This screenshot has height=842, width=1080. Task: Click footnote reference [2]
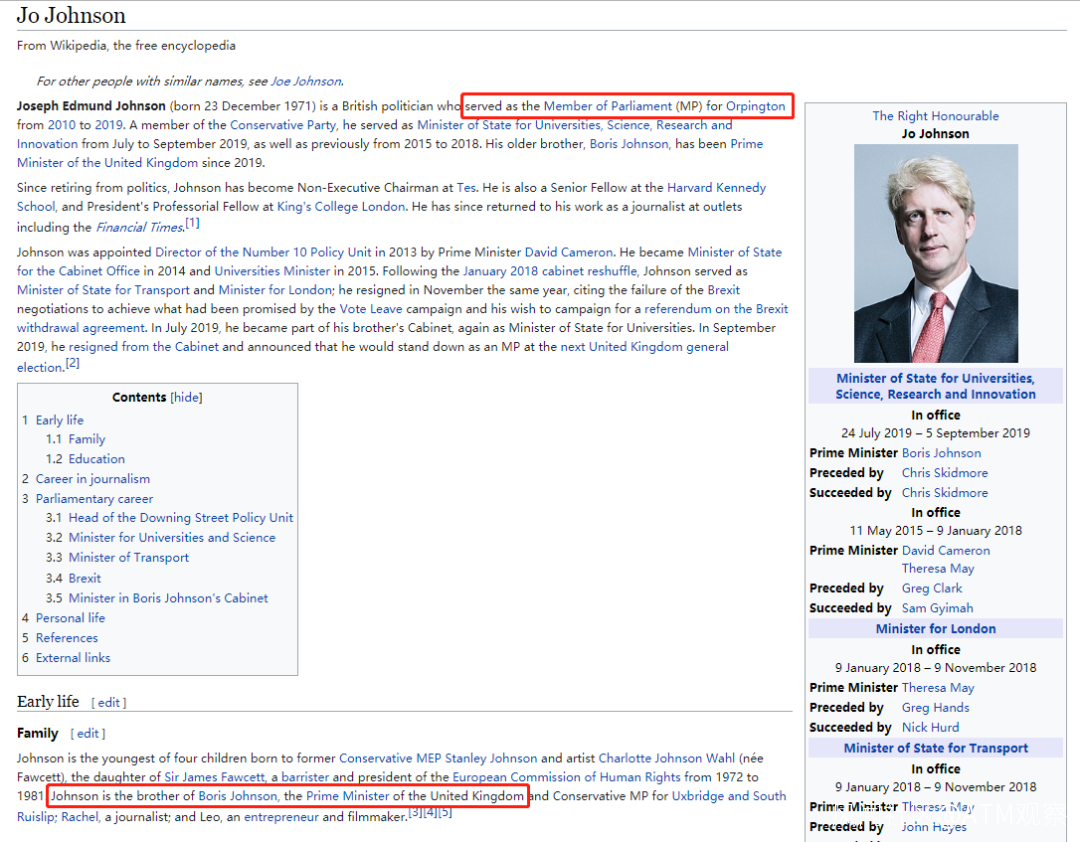pos(72,363)
